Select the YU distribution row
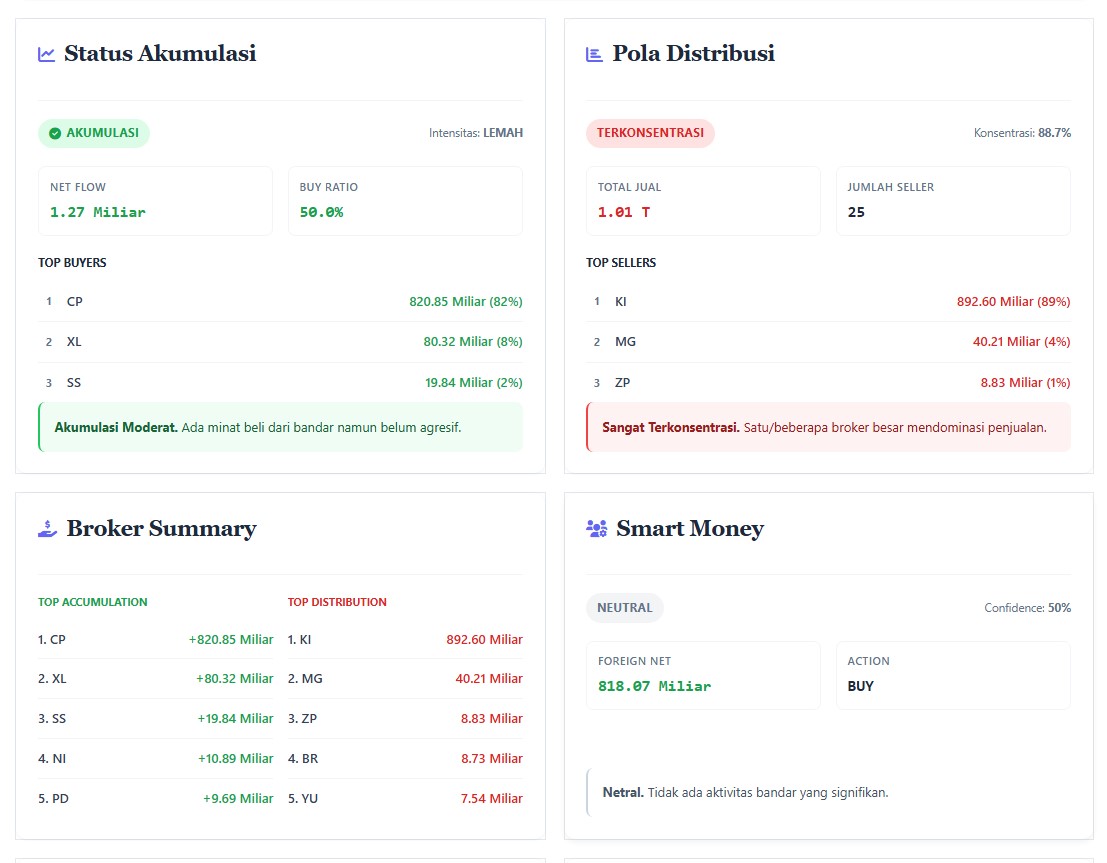The image size is (1107, 863). click(x=405, y=799)
